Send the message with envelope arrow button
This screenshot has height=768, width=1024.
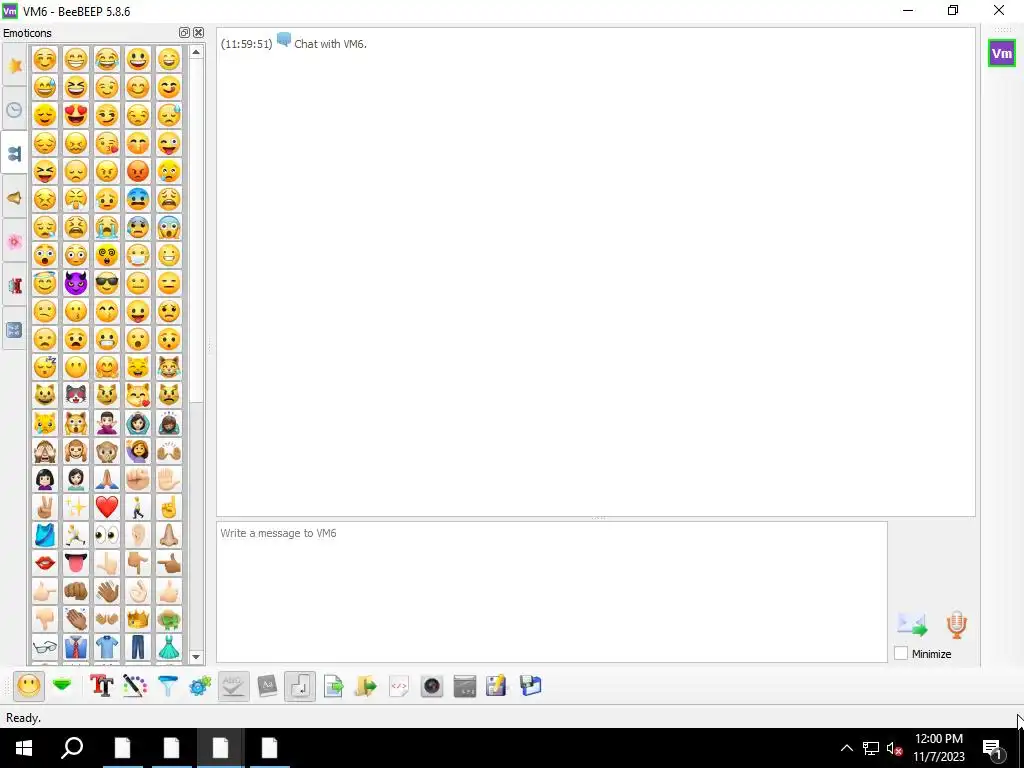(x=912, y=624)
